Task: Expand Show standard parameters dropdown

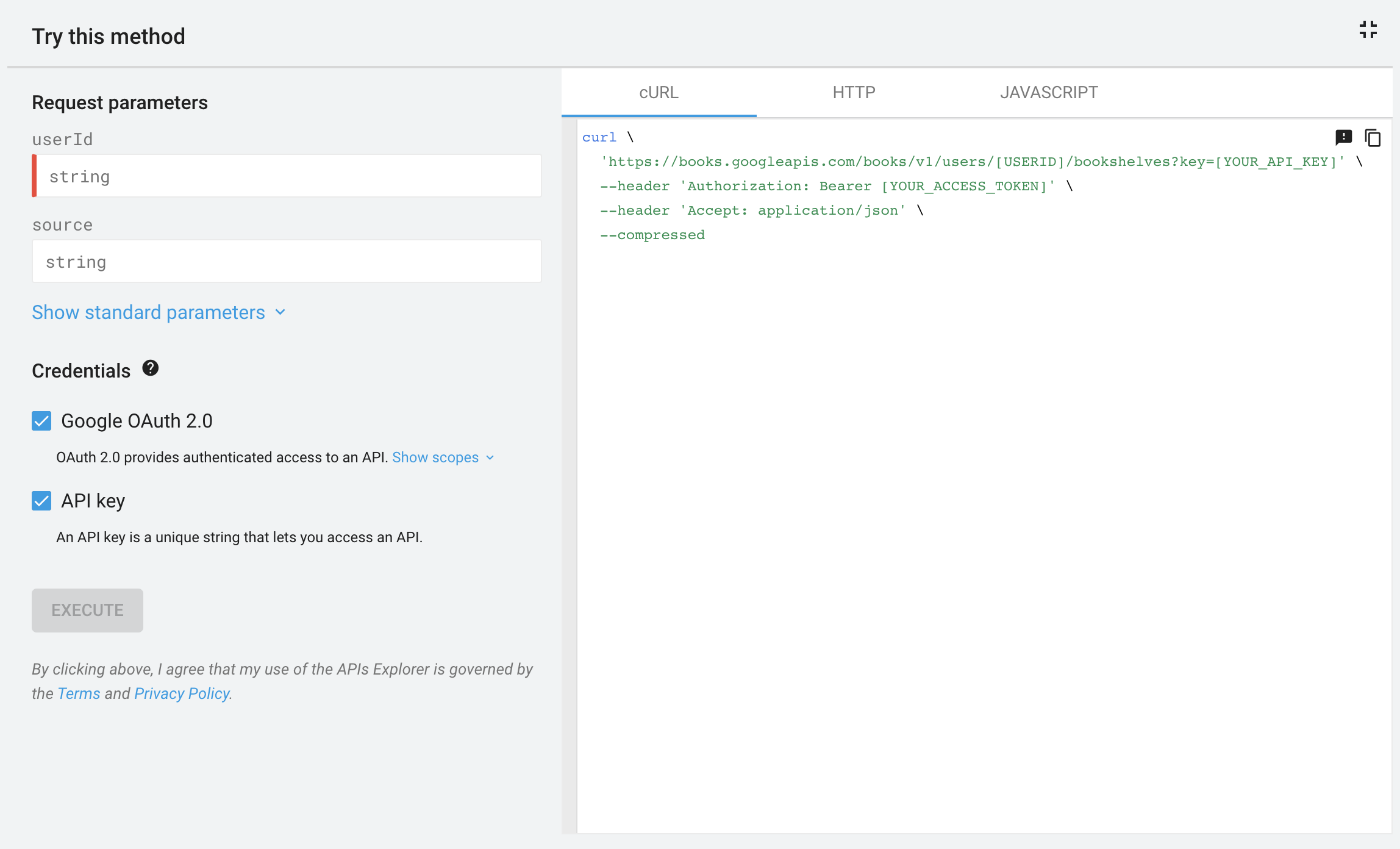Action: pyautogui.click(x=159, y=312)
